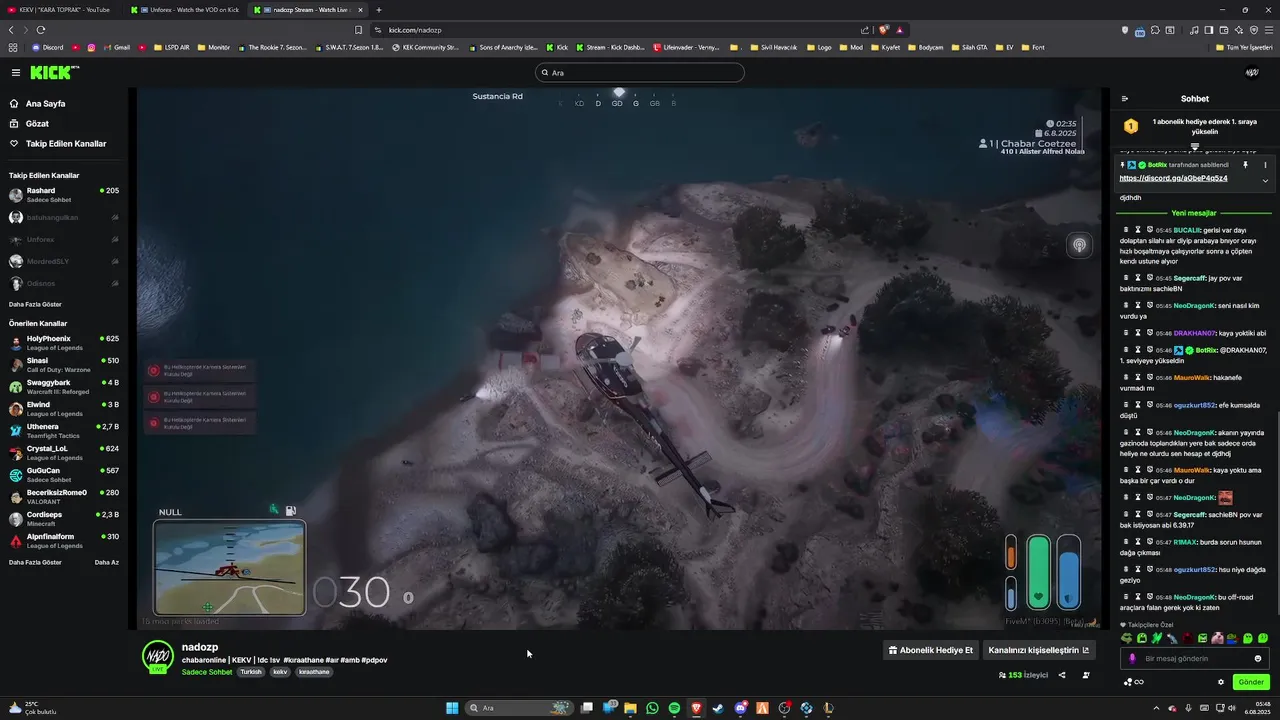Image resolution: width=1280 pixels, height=720 pixels.
Task: Bookmark this page icon in address bar
Action: [x=359, y=30]
